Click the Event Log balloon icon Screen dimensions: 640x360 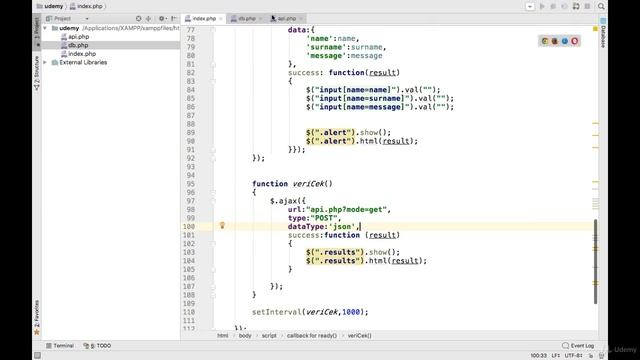(565, 345)
